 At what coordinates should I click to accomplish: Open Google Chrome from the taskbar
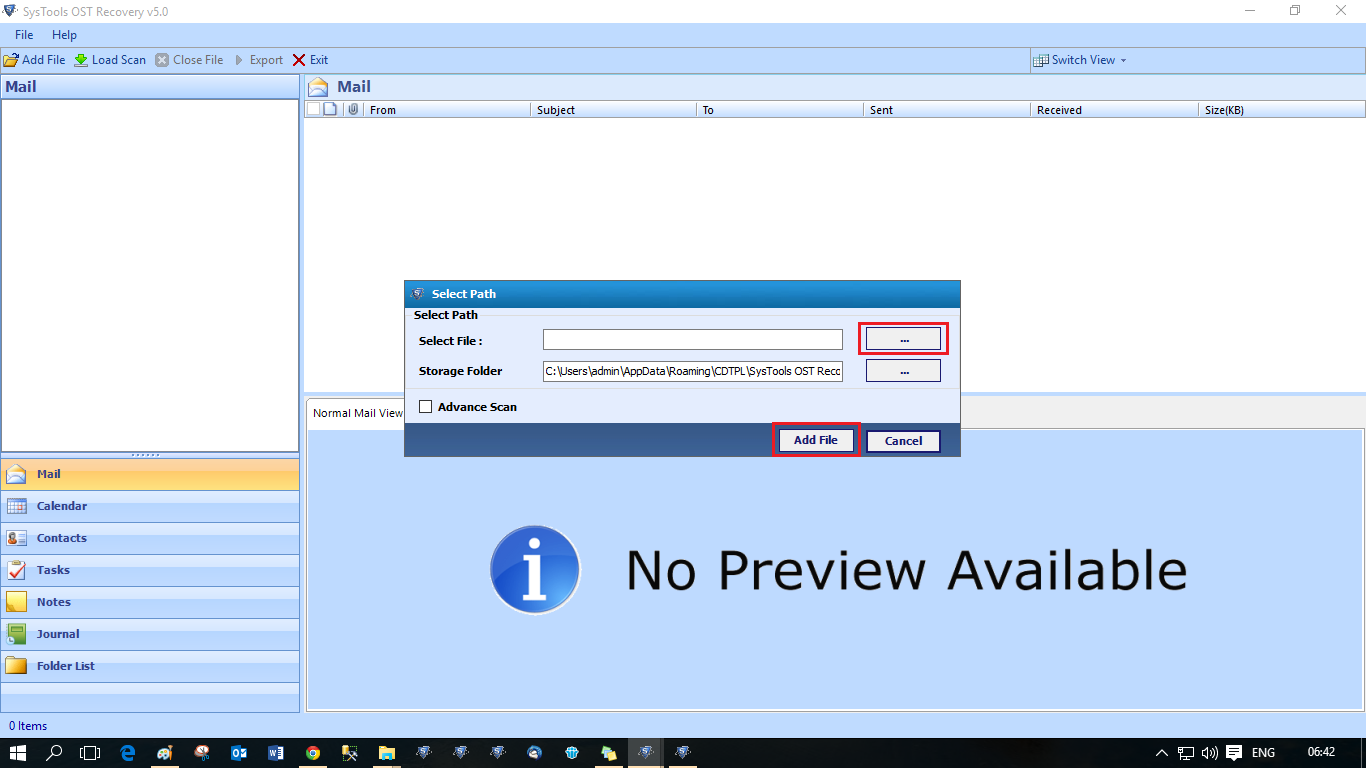coord(313,752)
